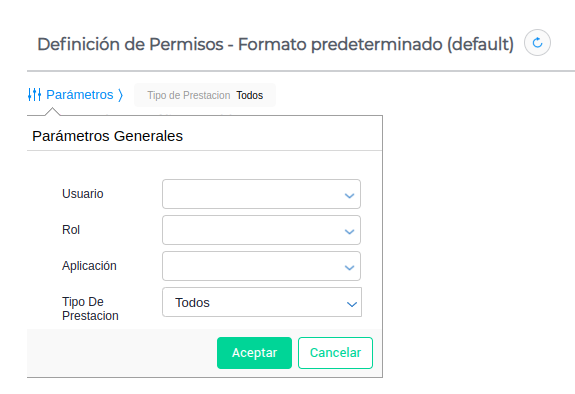Open the Tipo De Prestacion dropdown
The image size is (575, 394).
click(x=262, y=302)
